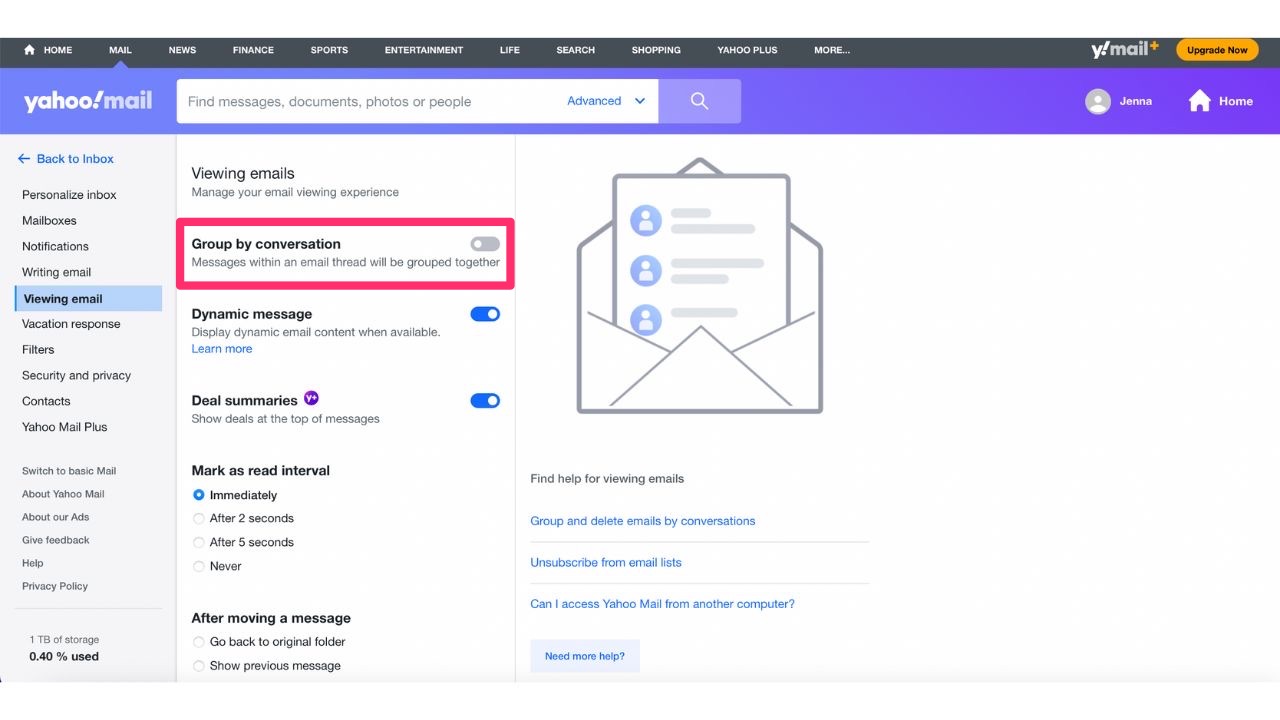Viewport: 1280px width, 720px height.
Task: Select Viewing email settings section
Action: tap(88, 298)
